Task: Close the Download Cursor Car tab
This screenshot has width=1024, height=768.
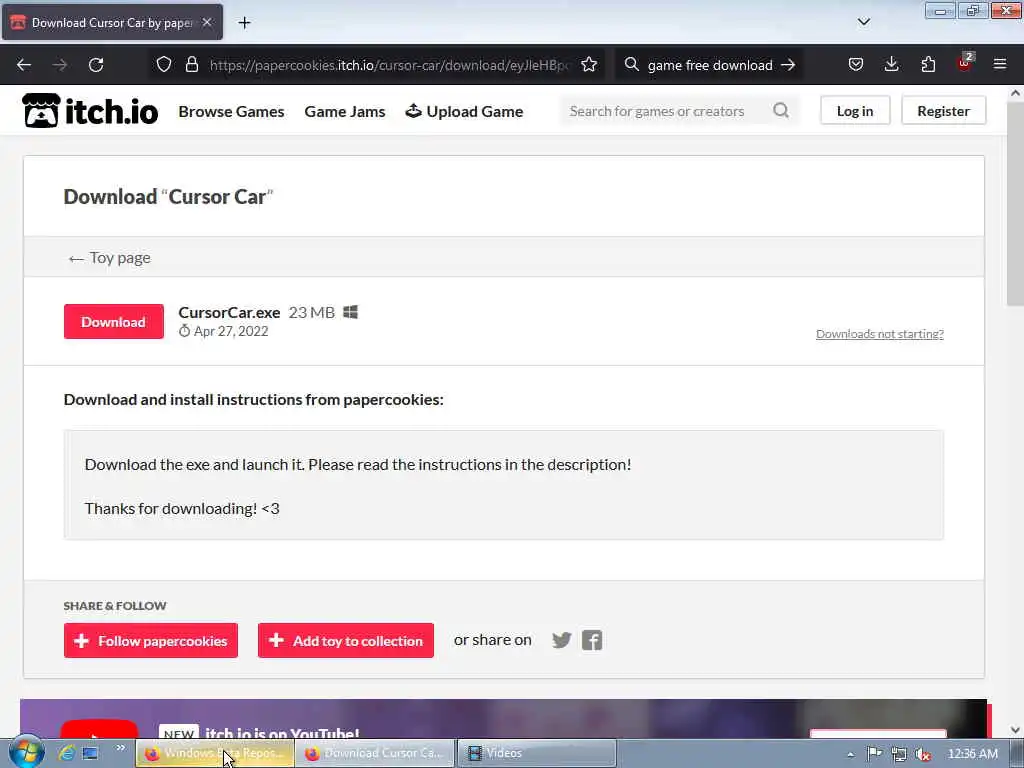Action: pyautogui.click(x=207, y=22)
